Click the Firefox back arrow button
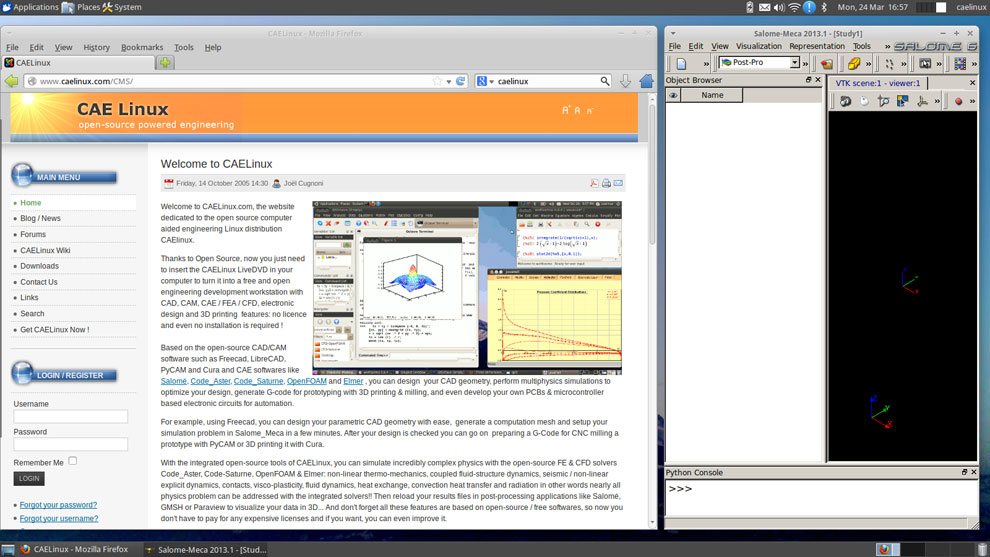The image size is (990, 557). (11, 81)
